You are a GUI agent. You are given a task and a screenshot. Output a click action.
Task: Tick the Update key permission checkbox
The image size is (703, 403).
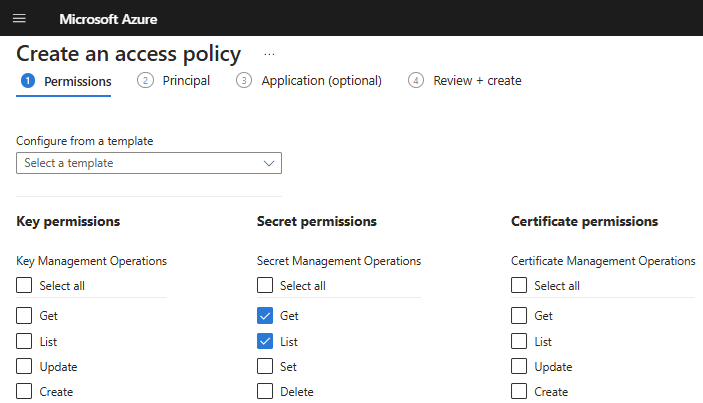tap(25, 367)
